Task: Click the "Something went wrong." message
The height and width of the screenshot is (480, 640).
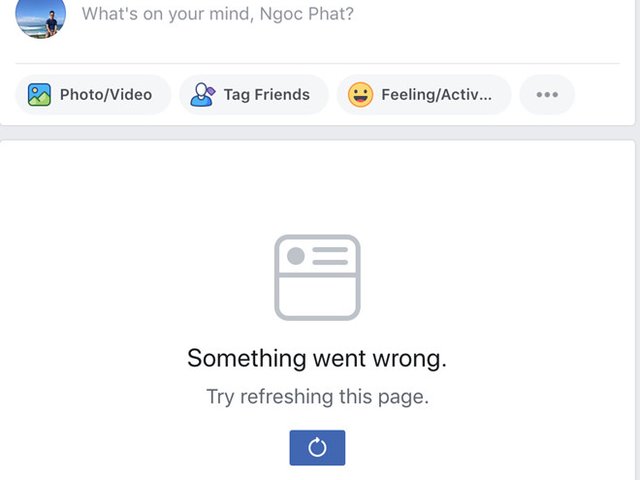Action: [x=317, y=358]
